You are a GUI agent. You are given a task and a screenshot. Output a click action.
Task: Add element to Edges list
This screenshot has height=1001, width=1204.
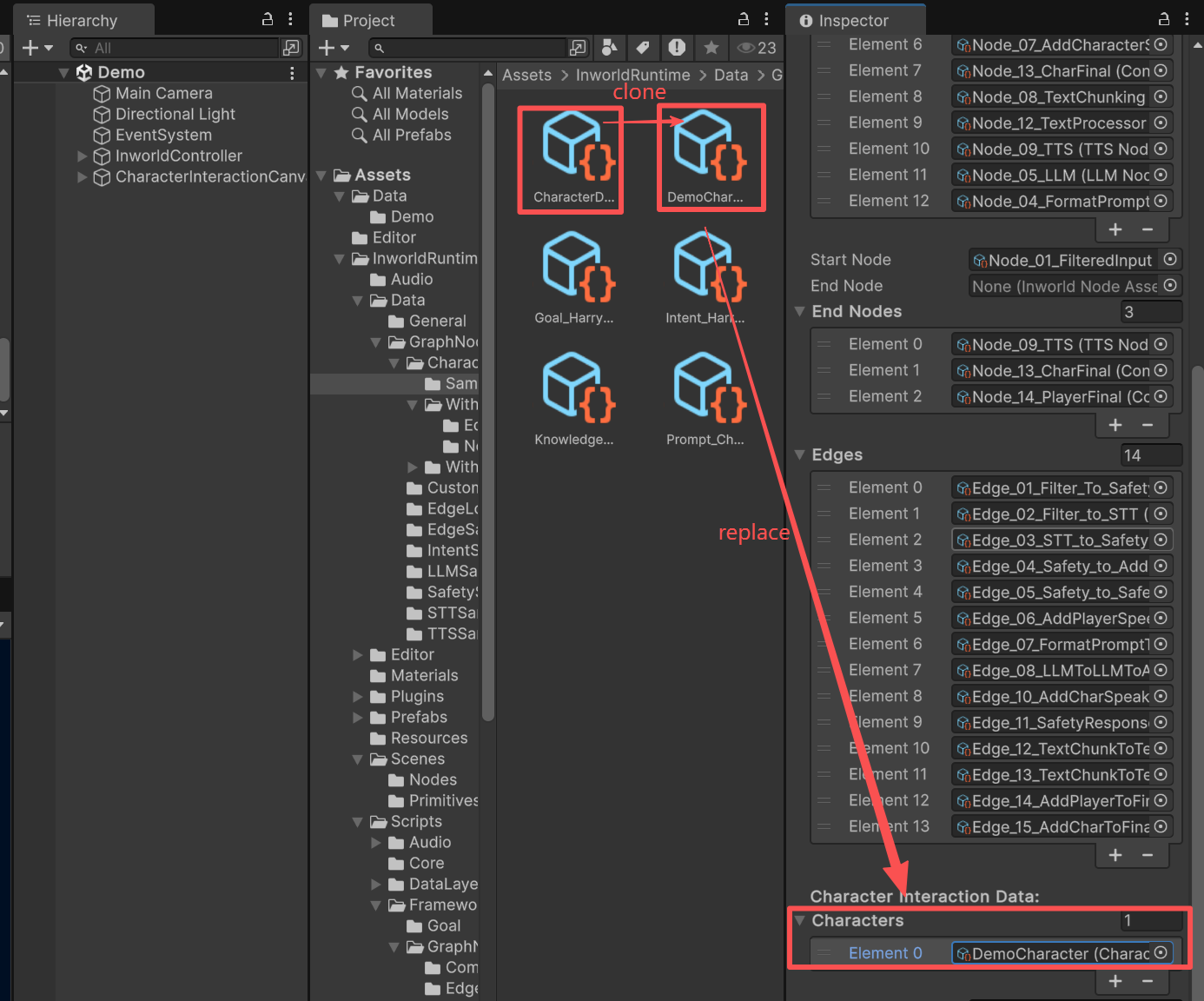1115,855
